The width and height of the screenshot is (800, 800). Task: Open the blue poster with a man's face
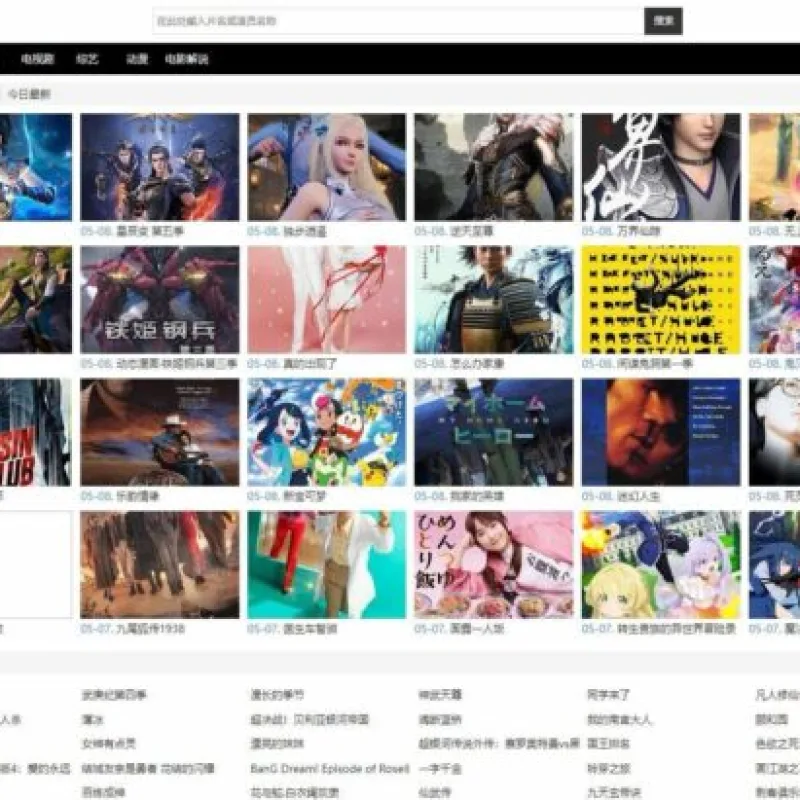click(x=661, y=432)
